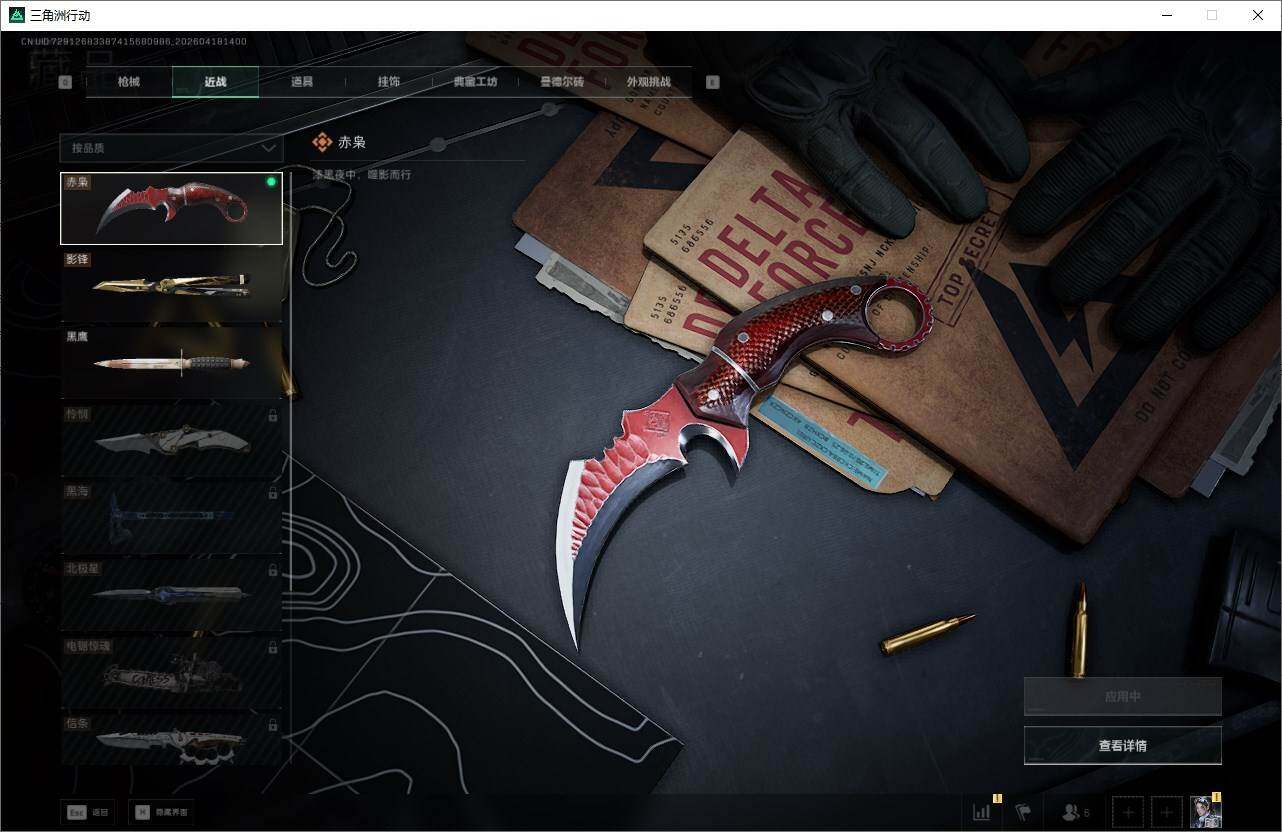Click the 应用中 button

pos(1123,696)
